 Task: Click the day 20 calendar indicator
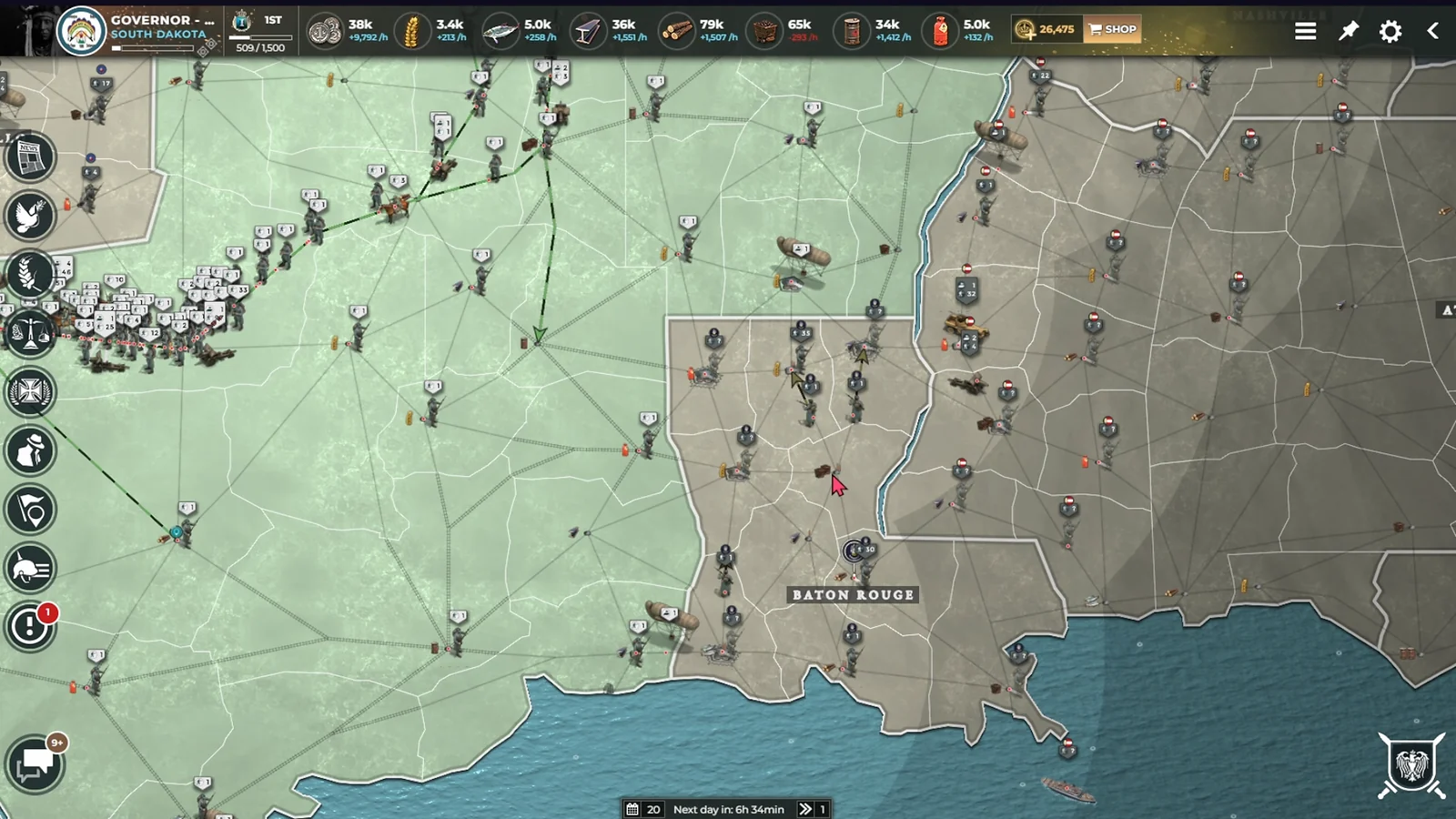pyautogui.click(x=644, y=809)
